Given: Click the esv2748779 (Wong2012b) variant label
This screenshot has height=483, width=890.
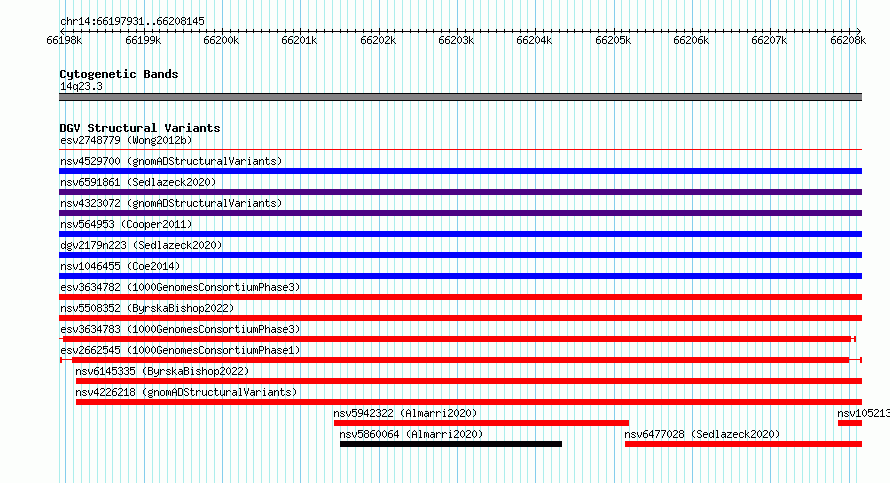Looking at the screenshot, I should click(x=126, y=140).
